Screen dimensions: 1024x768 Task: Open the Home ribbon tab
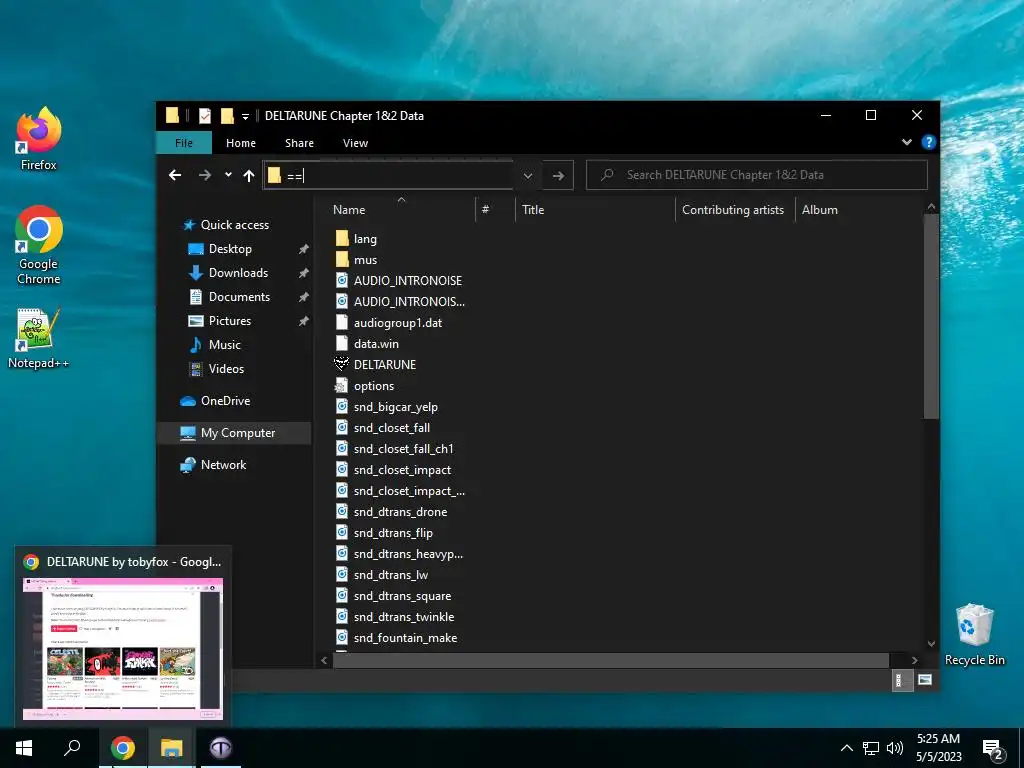[x=241, y=143]
